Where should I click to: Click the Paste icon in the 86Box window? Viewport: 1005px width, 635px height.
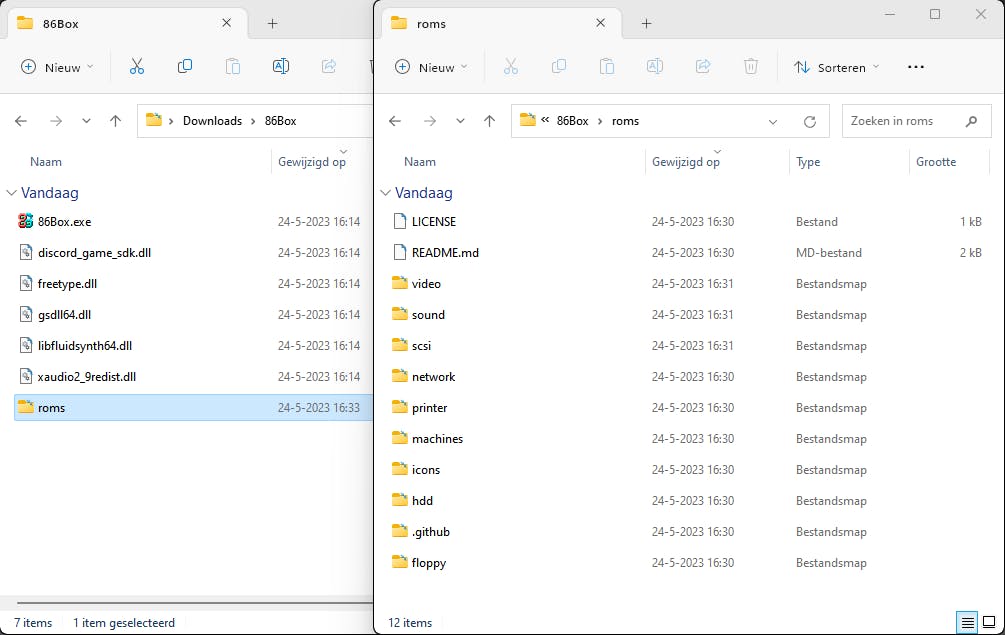click(x=233, y=67)
